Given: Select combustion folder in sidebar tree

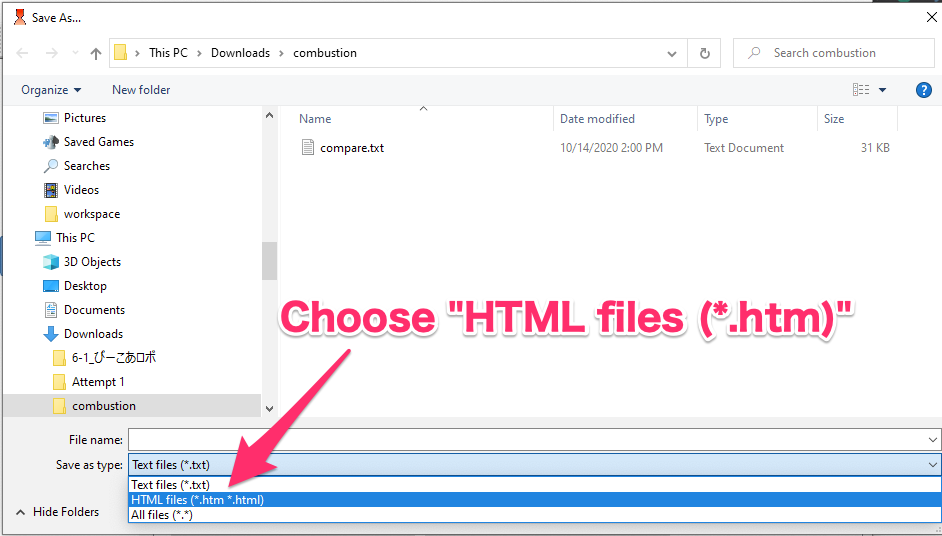Looking at the screenshot, I should pos(103,406).
